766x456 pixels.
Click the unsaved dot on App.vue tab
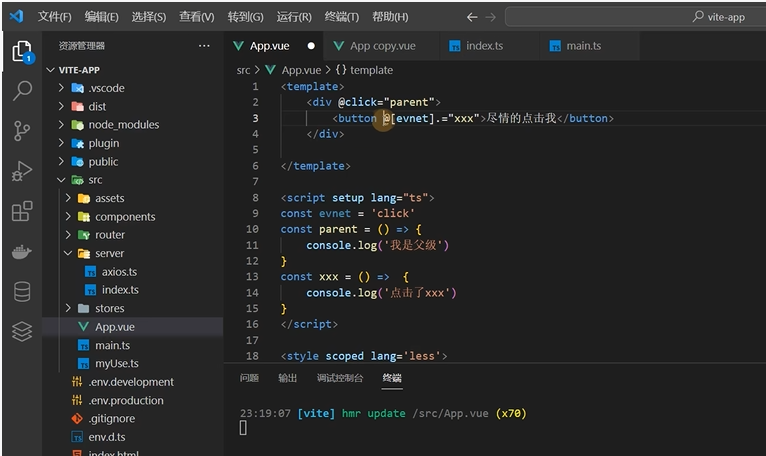[x=311, y=46]
